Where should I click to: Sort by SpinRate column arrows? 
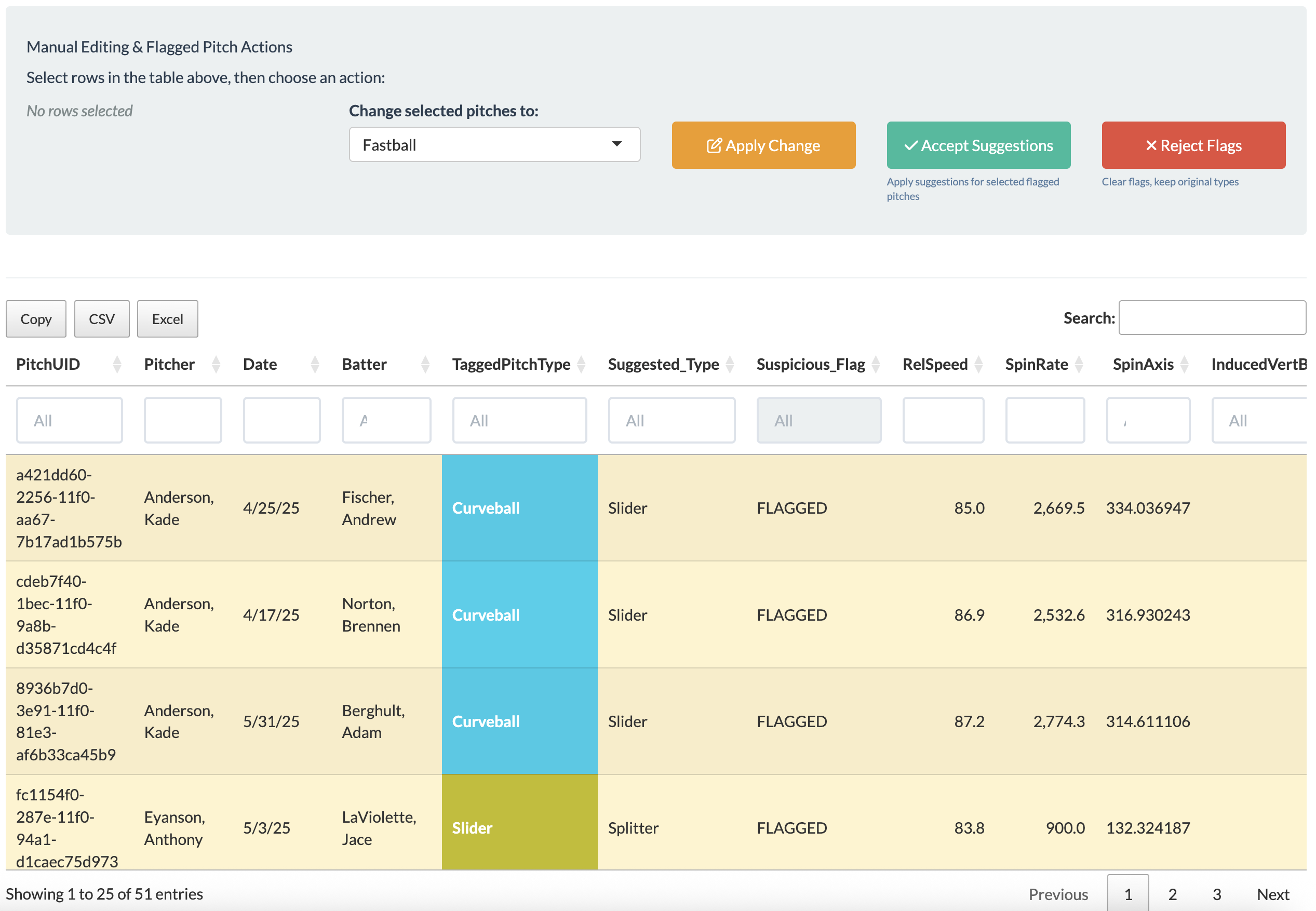point(1079,364)
